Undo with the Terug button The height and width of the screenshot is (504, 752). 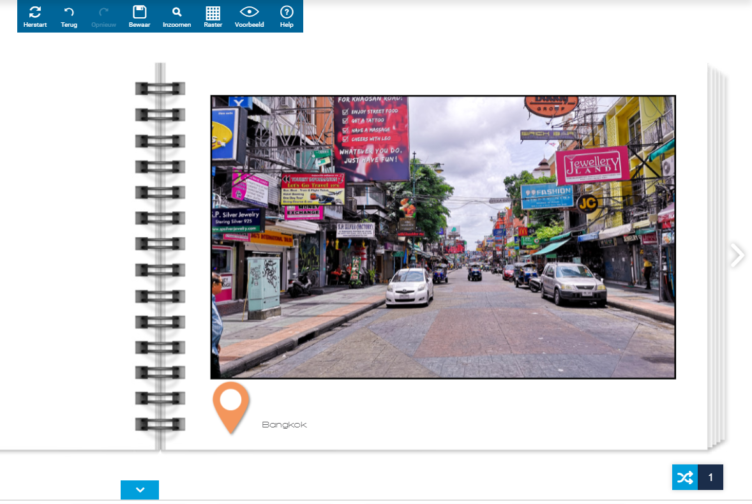[x=69, y=15]
